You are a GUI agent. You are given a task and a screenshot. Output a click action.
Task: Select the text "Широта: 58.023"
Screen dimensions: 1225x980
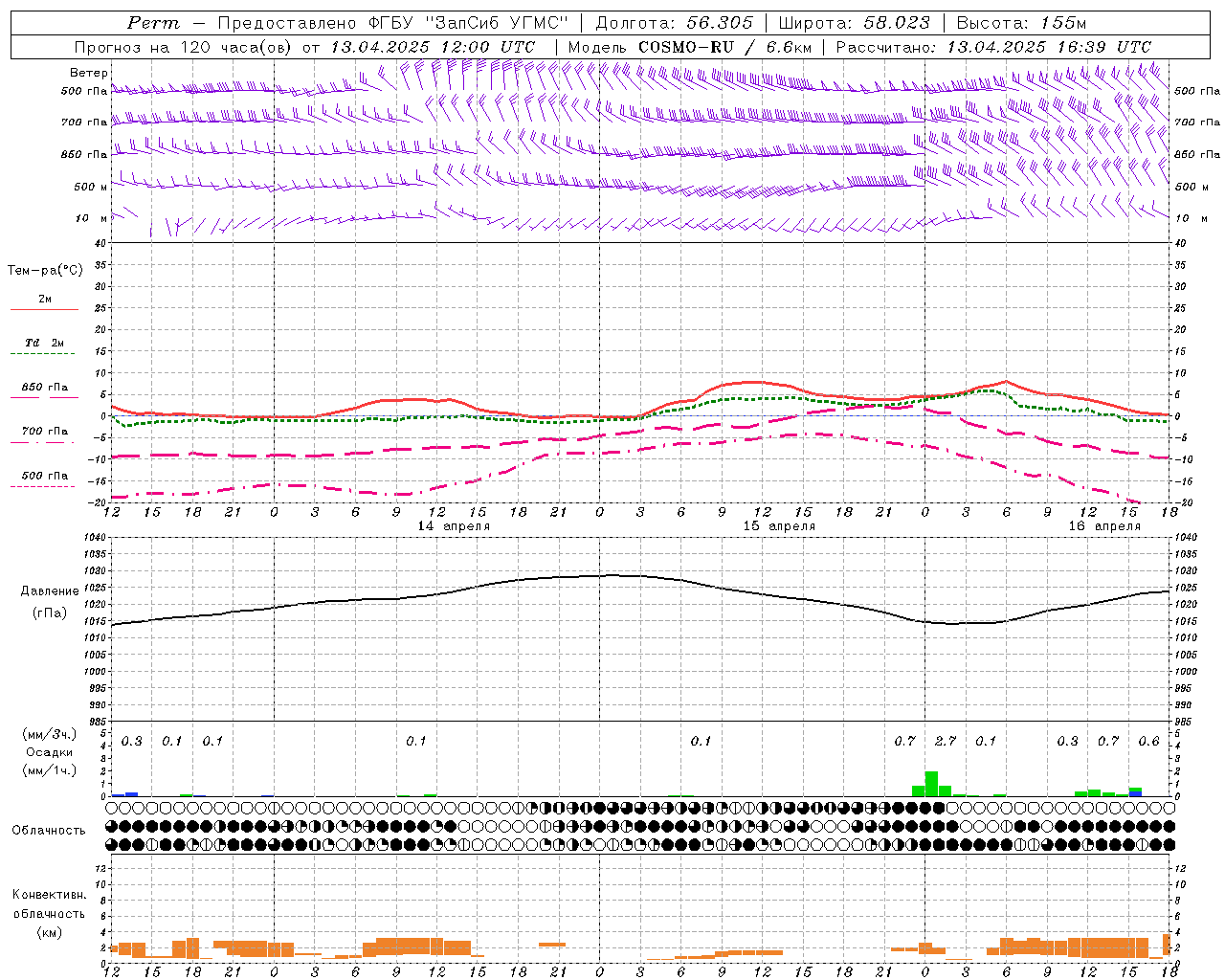pos(853,23)
